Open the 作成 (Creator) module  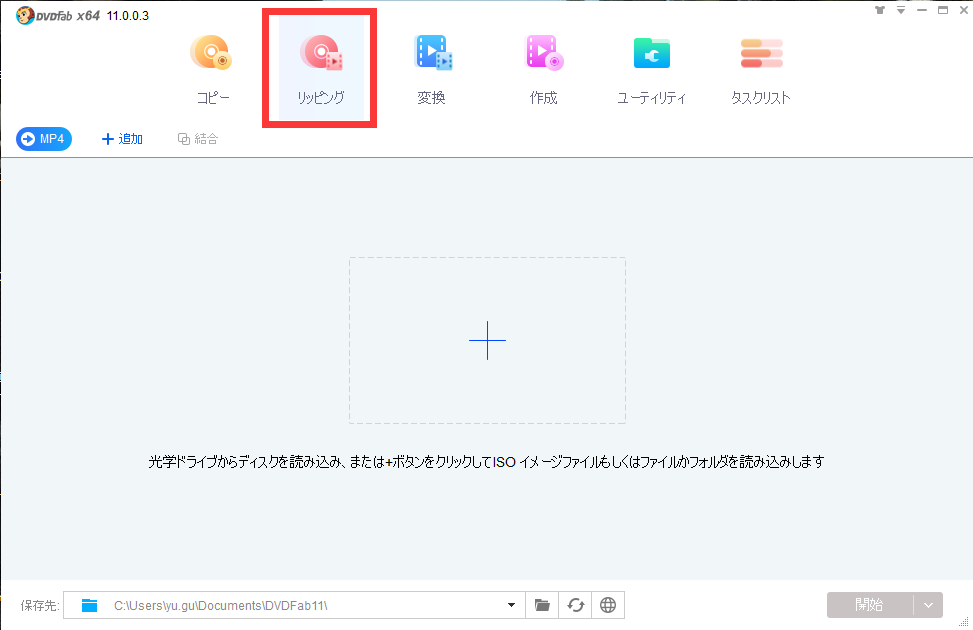click(544, 69)
